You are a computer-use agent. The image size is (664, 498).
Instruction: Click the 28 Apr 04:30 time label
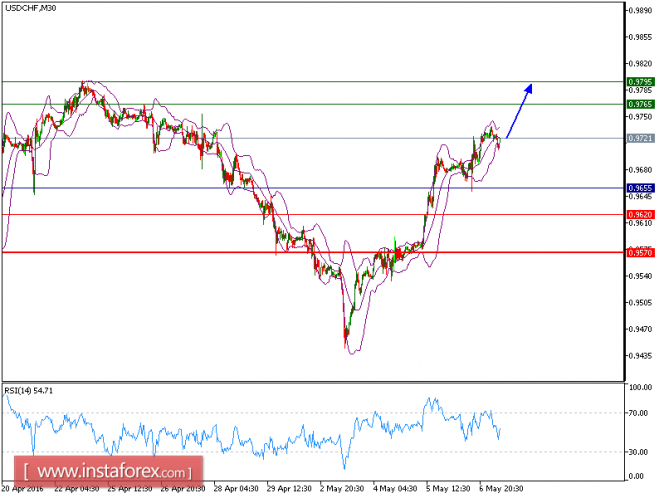[236, 489]
